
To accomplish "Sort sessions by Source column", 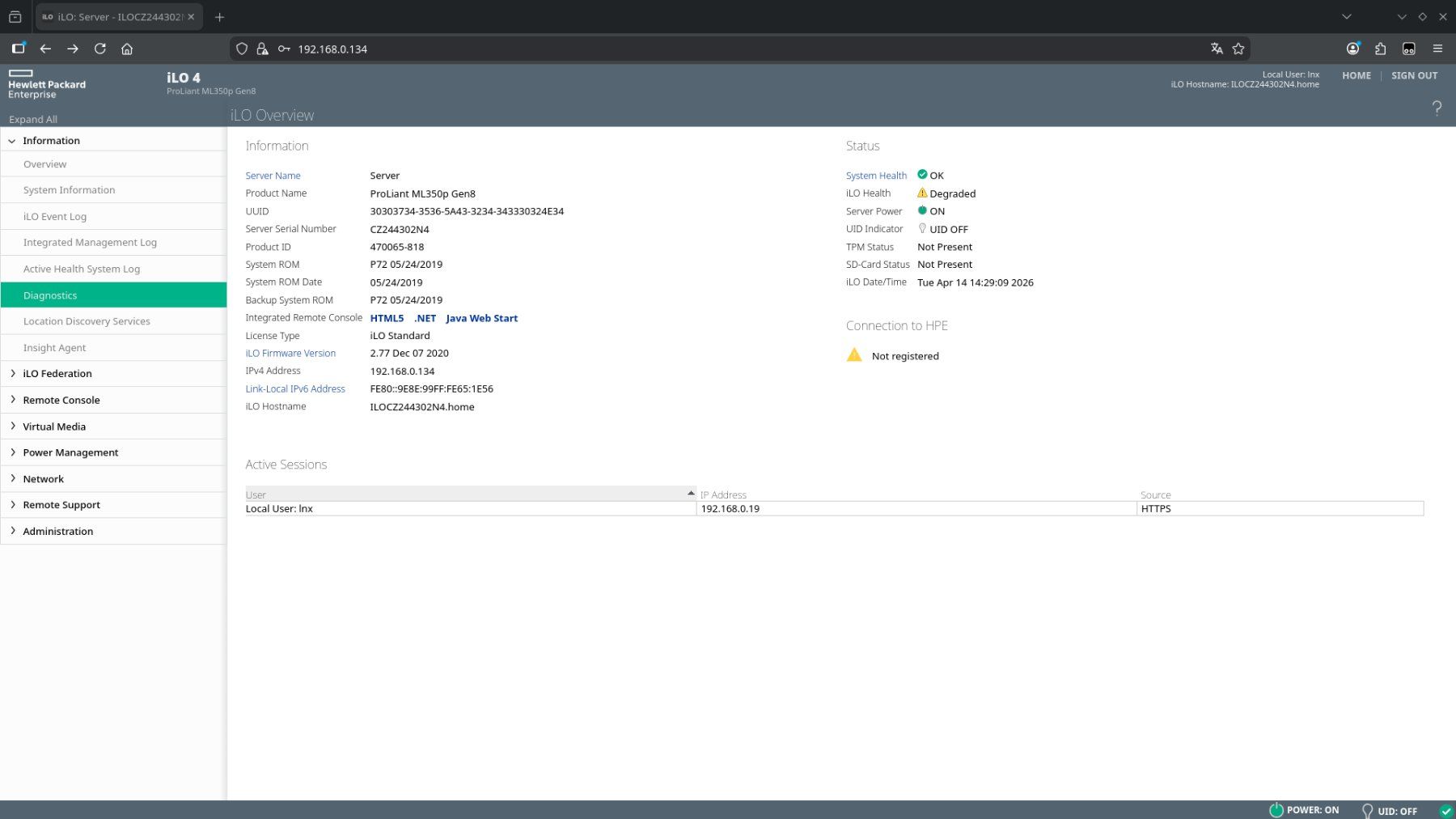I will click(x=1280, y=494).
